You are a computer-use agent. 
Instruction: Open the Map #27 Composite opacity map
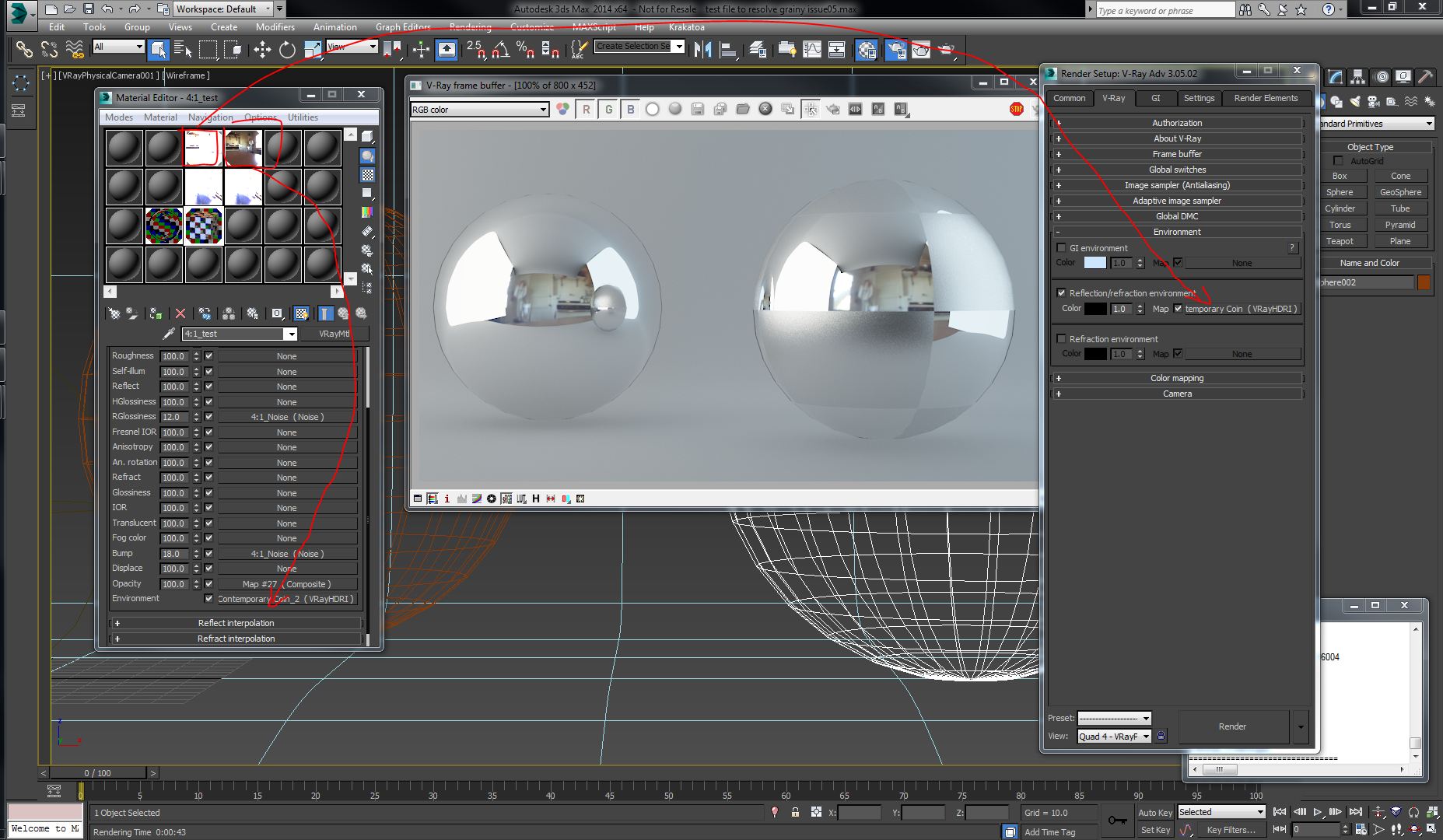pos(286,584)
